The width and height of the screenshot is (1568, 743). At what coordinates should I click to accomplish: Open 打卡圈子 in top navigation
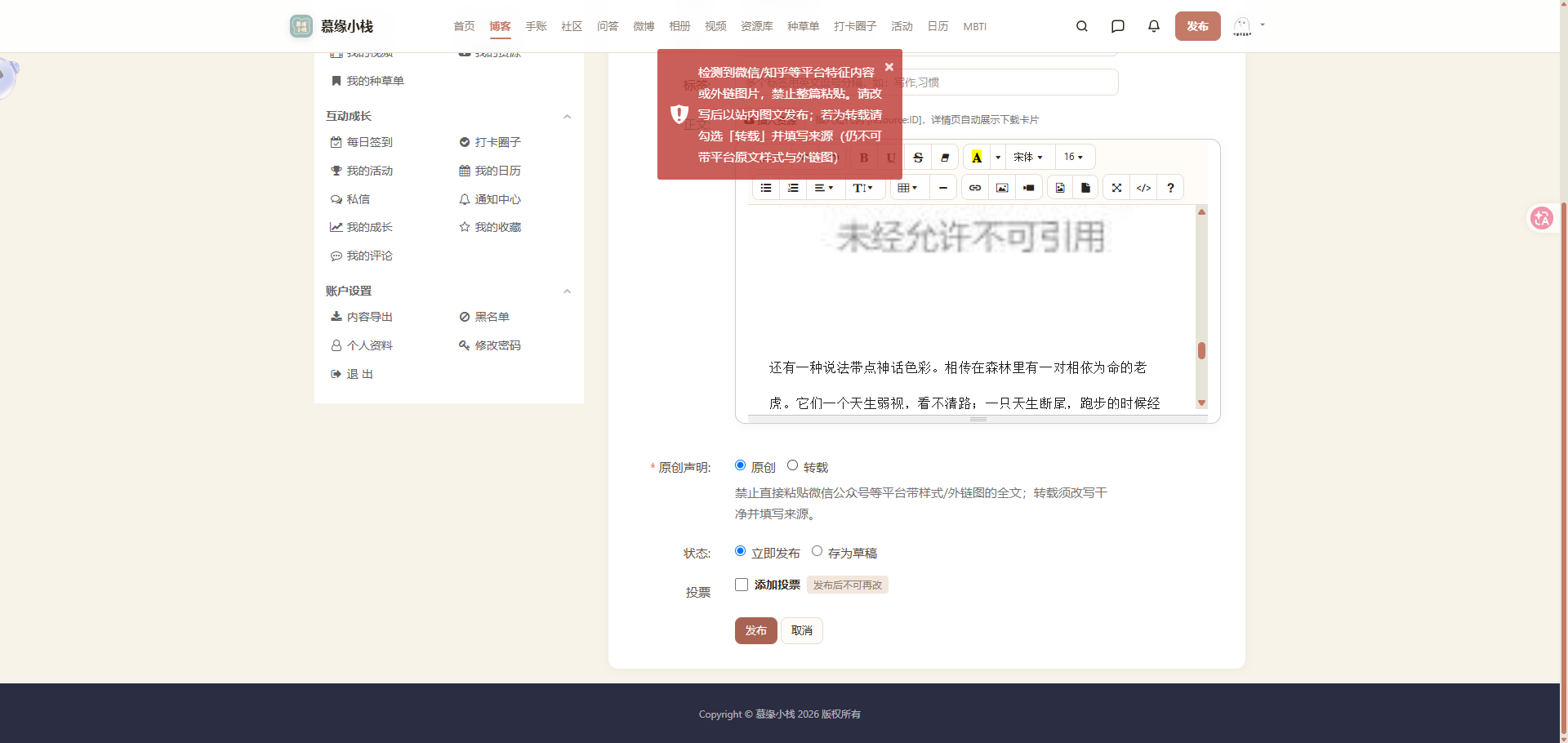(855, 26)
